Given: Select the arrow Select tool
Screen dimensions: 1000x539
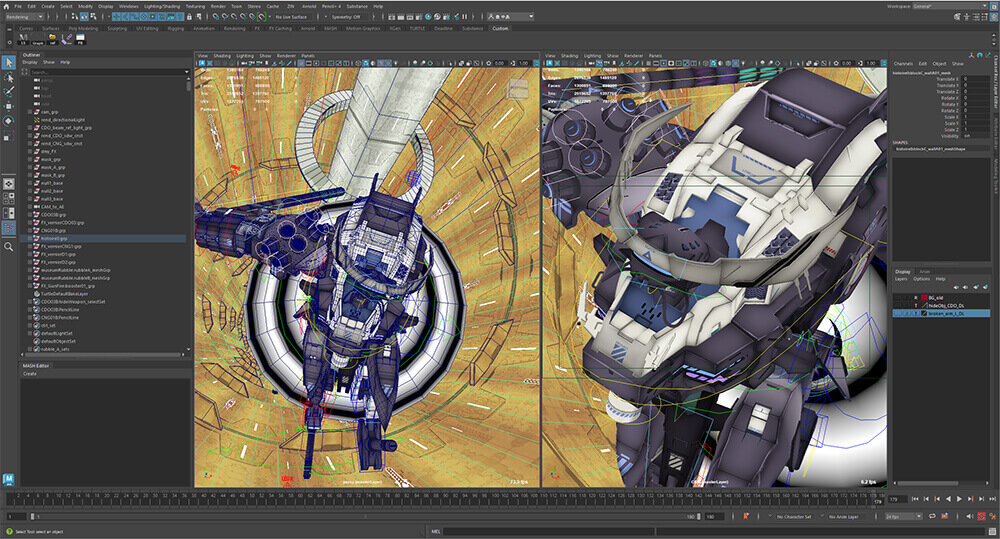Looking at the screenshot, I should tap(8, 63).
